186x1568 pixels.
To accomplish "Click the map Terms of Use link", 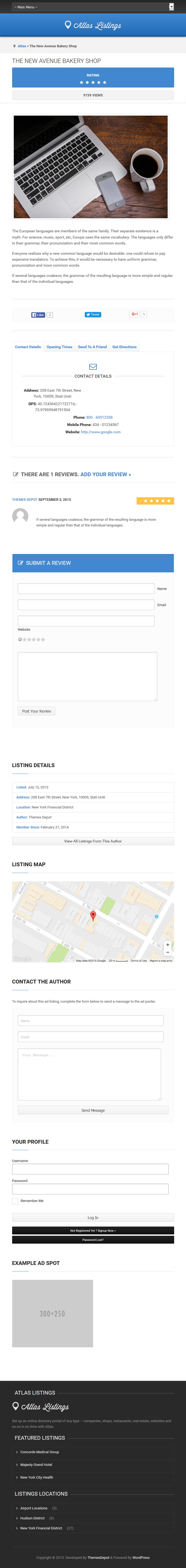I will pyautogui.click(x=138, y=961).
